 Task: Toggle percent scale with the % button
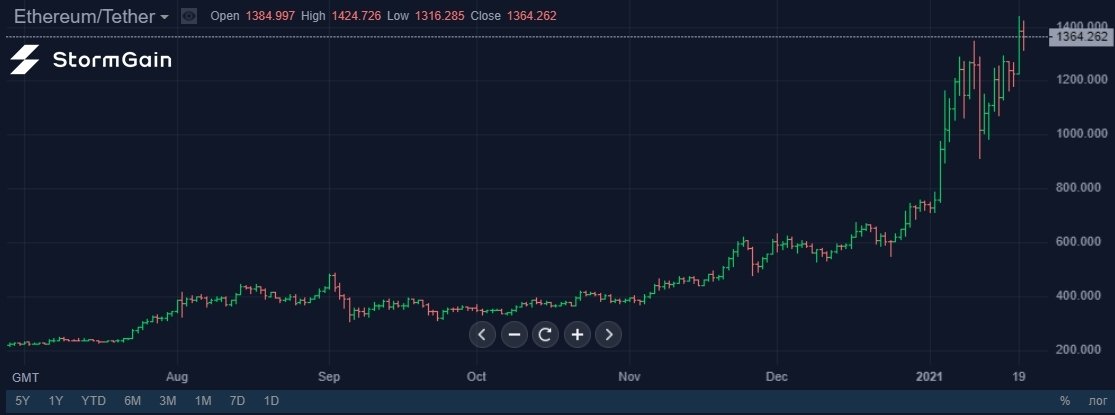1065,401
